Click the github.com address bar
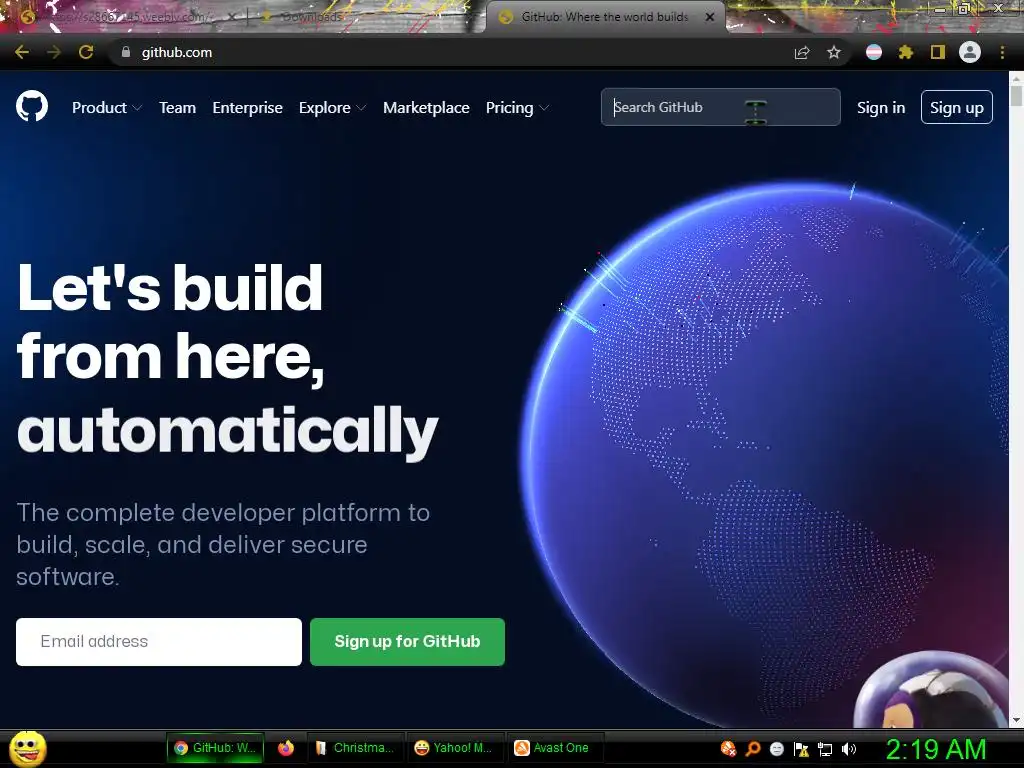Screen dimensions: 1024x768 (451, 52)
